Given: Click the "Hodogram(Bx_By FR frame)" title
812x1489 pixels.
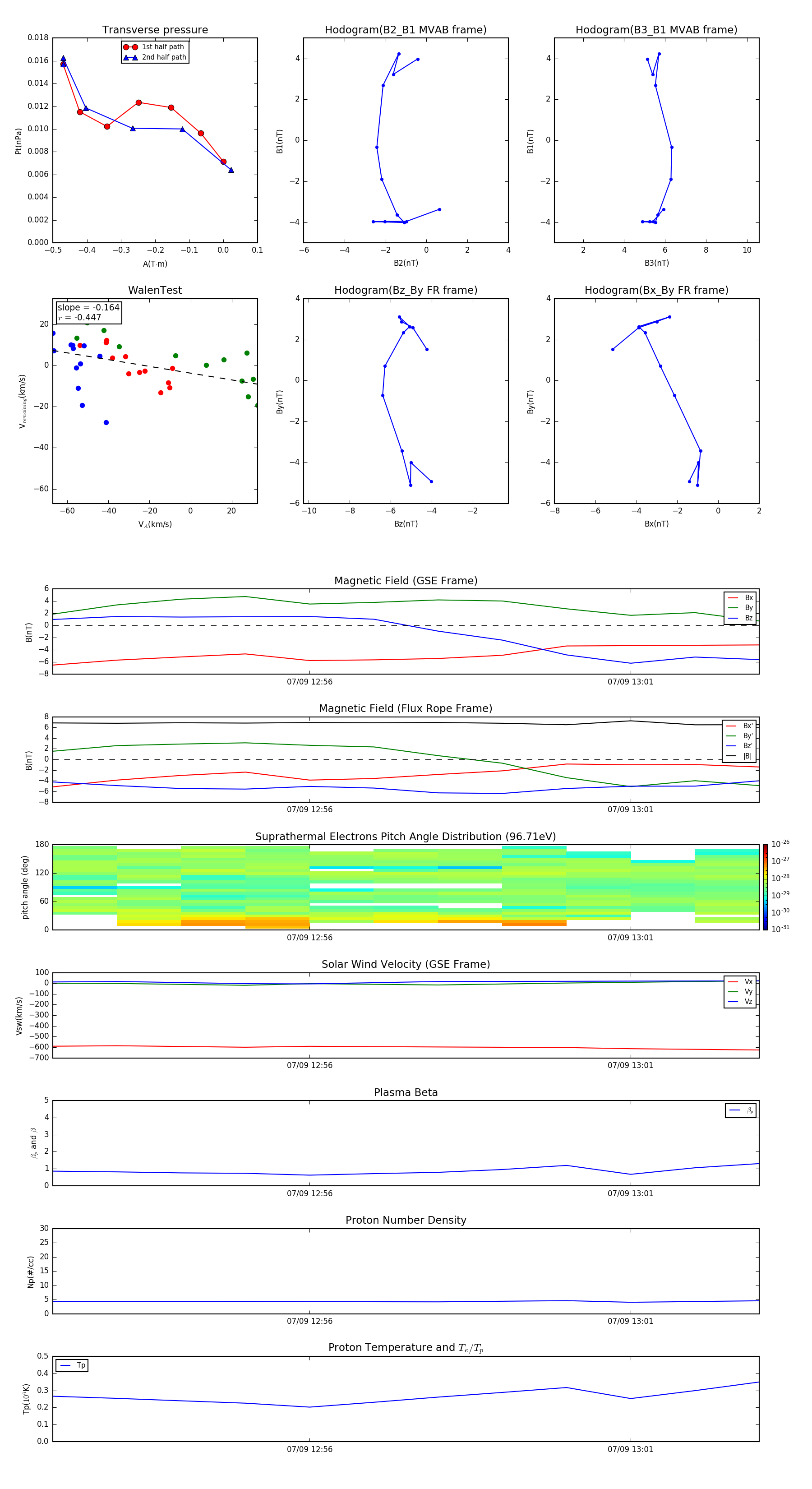Looking at the screenshot, I should [656, 290].
